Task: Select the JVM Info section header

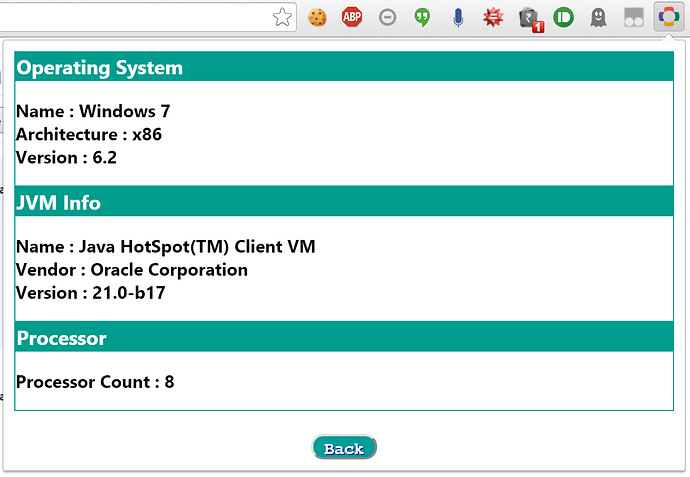Action: point(344,202)
